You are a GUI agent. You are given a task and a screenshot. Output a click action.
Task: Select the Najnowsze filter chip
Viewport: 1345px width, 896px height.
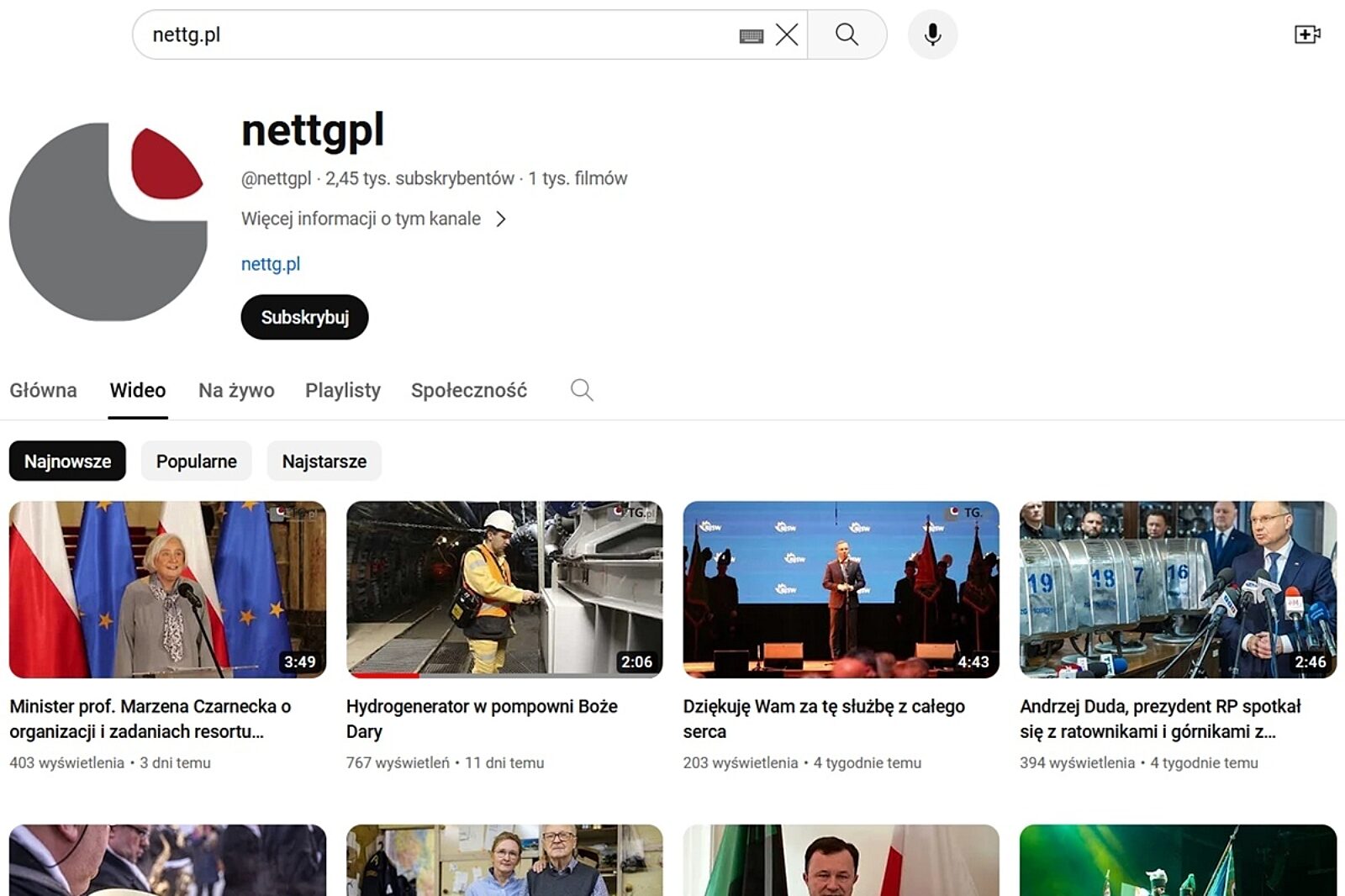pos(67,461)
